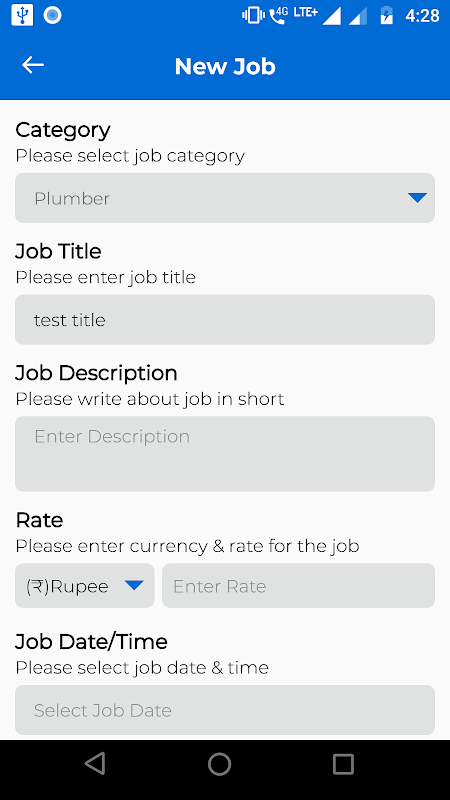Tap the 4G call status icon
This screenshot has width=450, height=800.
click(x=279, y=16)
